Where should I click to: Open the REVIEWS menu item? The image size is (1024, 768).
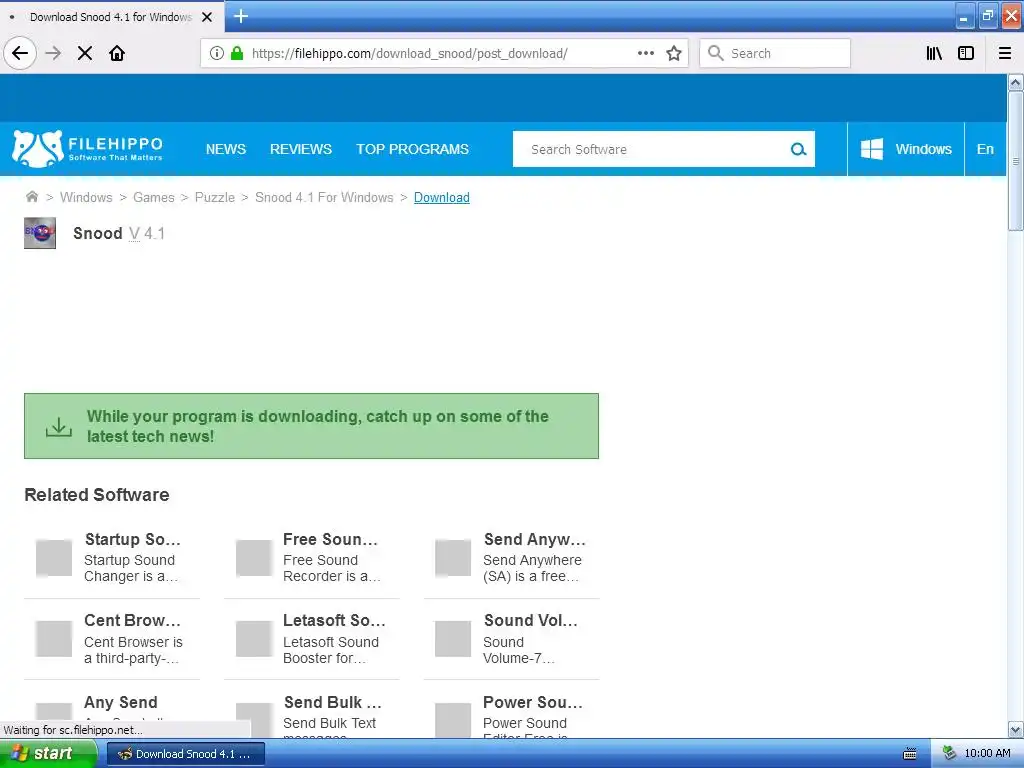tap(301, 149)
